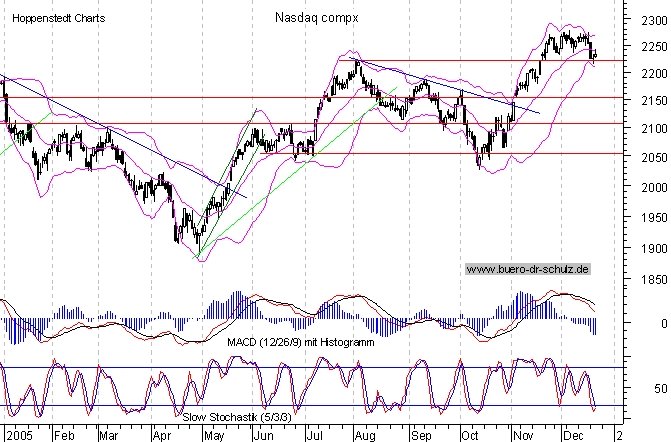This screenshot has height=442, width=671.
Task: Click the 1900 price axis value
Action: pyautogui.click(x=654, y=249)
